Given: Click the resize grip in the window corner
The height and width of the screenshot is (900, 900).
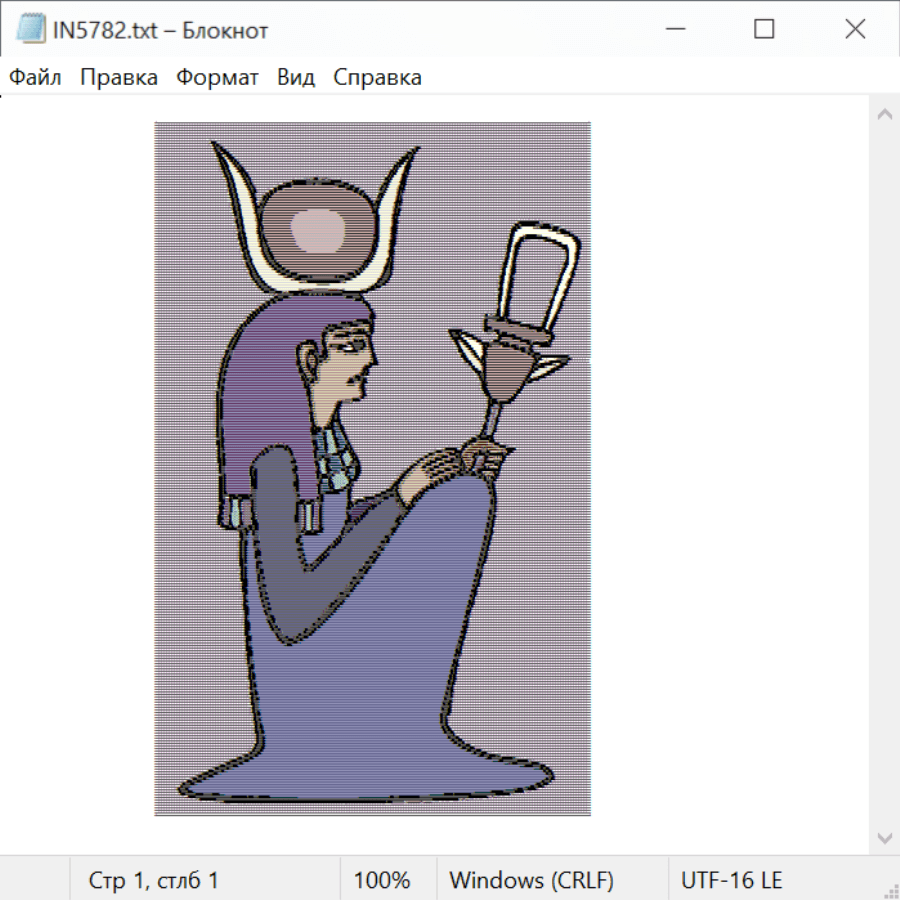Looking at the screenshot, I should click(x=891, y=891).
